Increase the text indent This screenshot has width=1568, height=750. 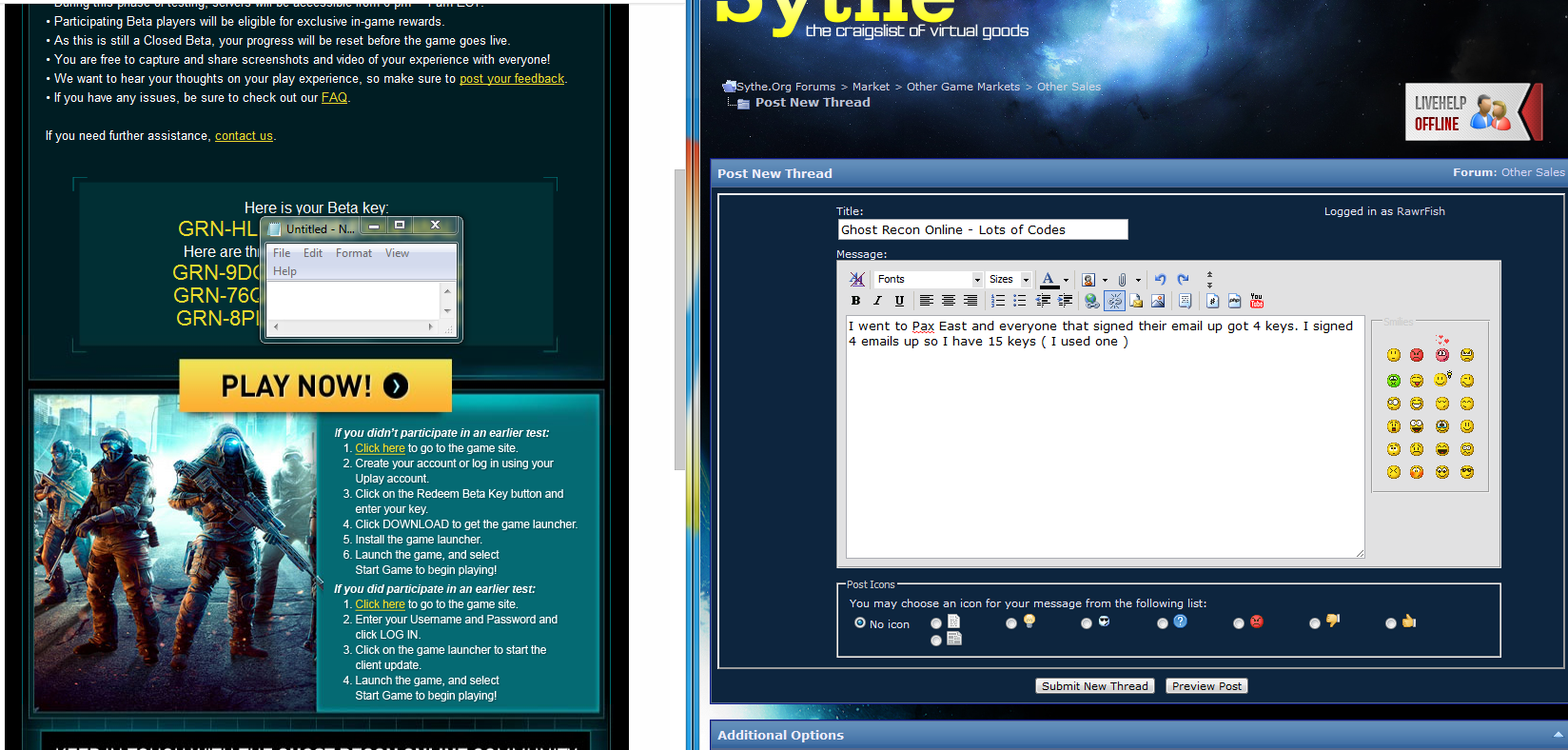pos(1065,301)
